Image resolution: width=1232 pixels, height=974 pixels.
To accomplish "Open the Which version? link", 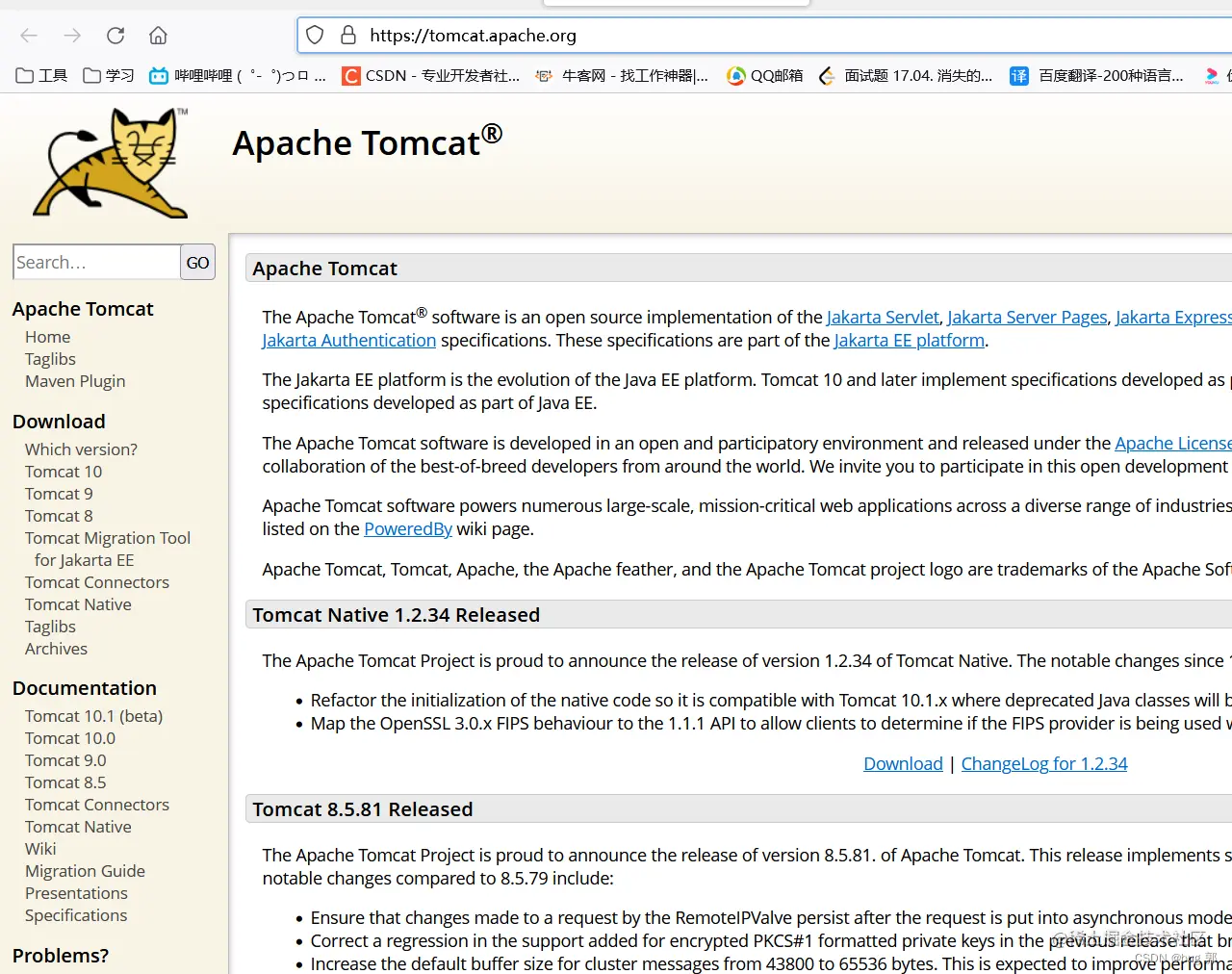I will [81, 449].
